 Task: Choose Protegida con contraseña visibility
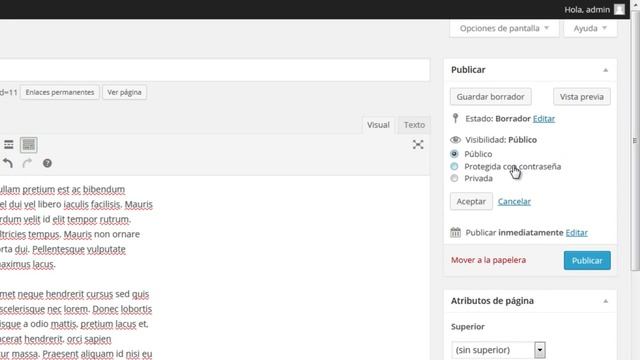click(454, 166)
